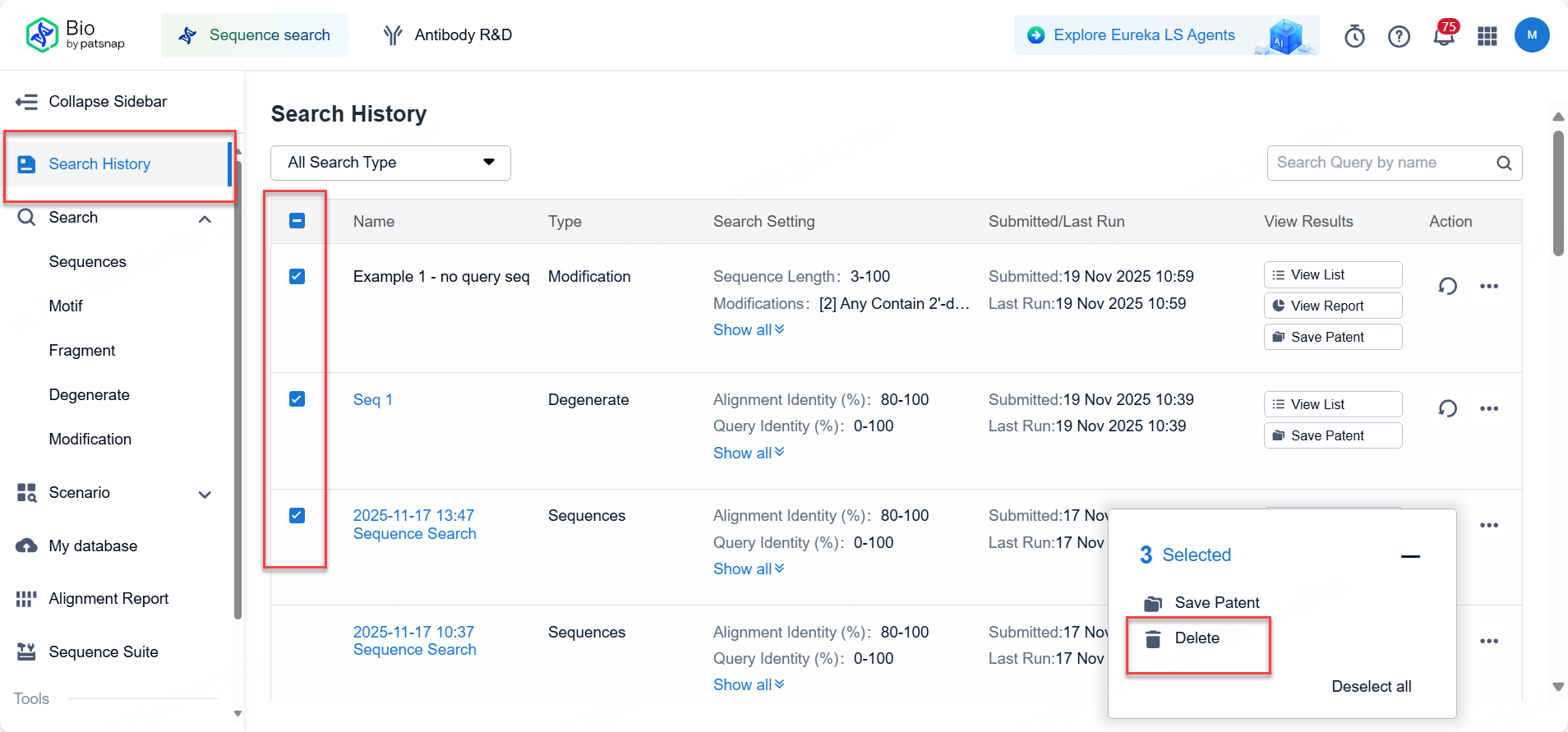This screenshot has height=732, width=1568.
Task: Uncheck the Example 1 row checkbox
Action: 297,276
